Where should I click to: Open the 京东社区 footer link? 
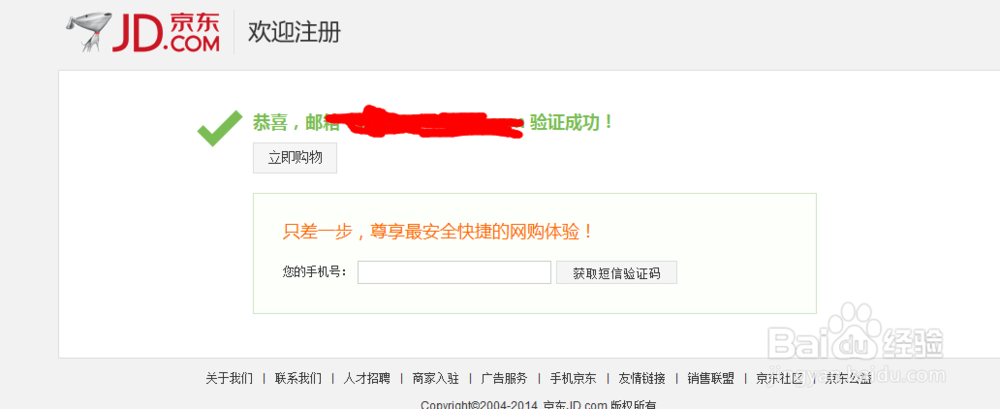(x=779, y=378)
